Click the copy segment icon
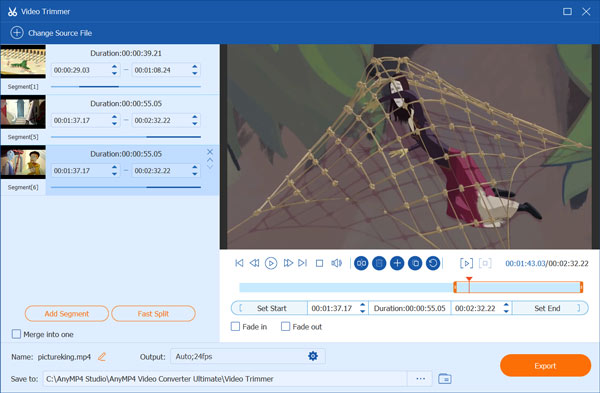This screenshot has width=600, height=393. coord(415,263)
